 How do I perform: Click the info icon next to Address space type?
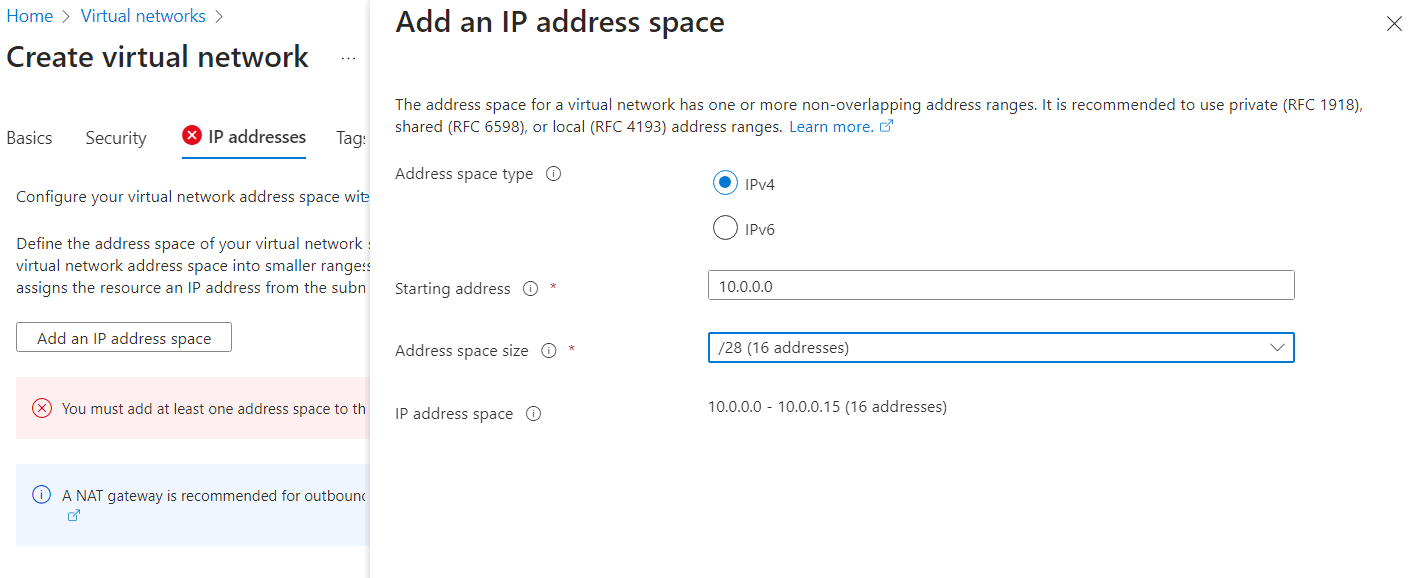(x=556, y=173)
